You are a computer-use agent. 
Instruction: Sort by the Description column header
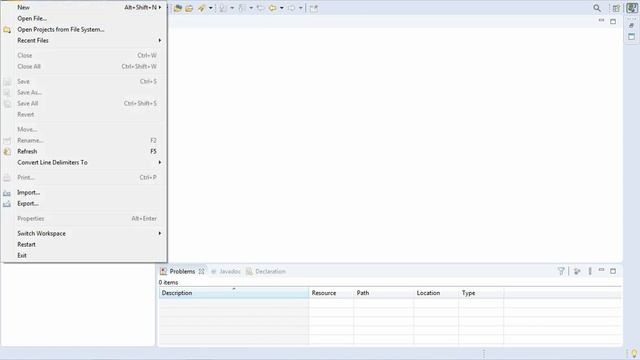(234, 293)
